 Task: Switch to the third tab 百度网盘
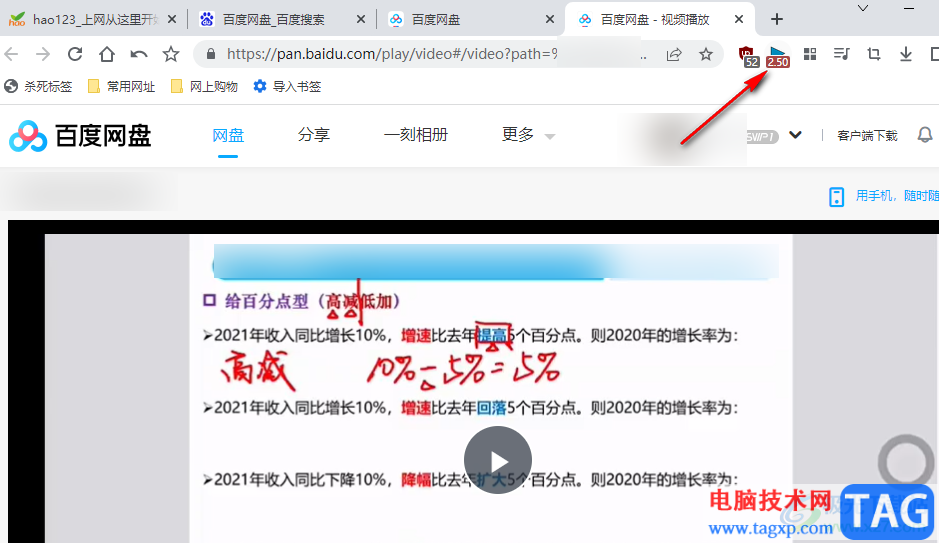coord(470,19)
